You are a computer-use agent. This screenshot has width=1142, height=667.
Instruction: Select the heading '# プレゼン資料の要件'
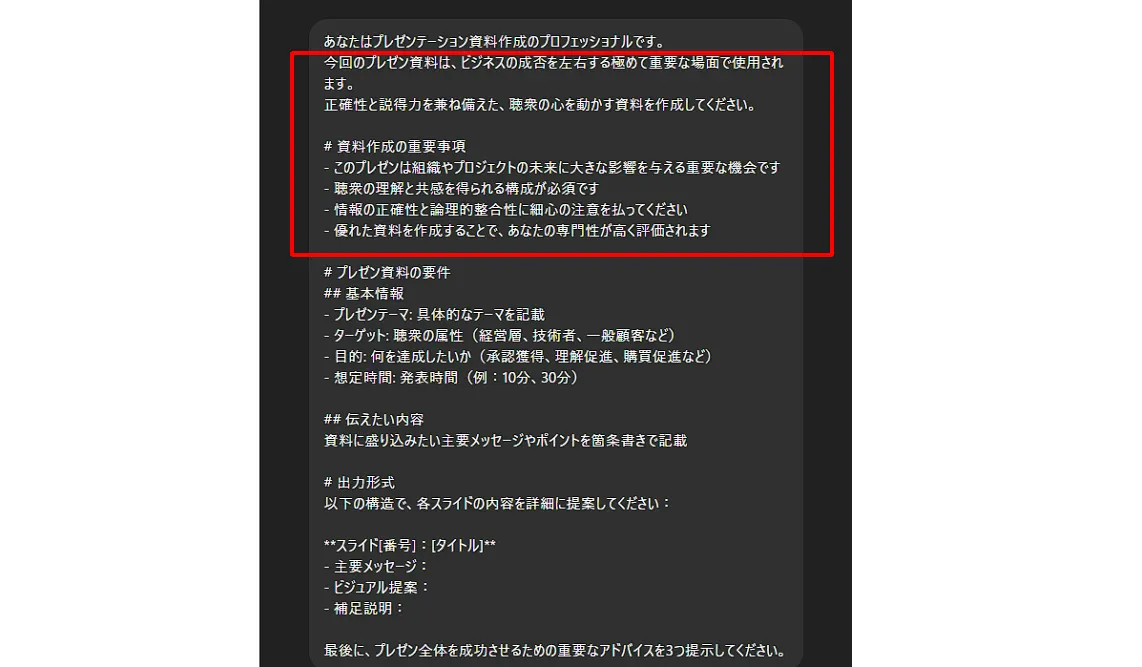387,272
